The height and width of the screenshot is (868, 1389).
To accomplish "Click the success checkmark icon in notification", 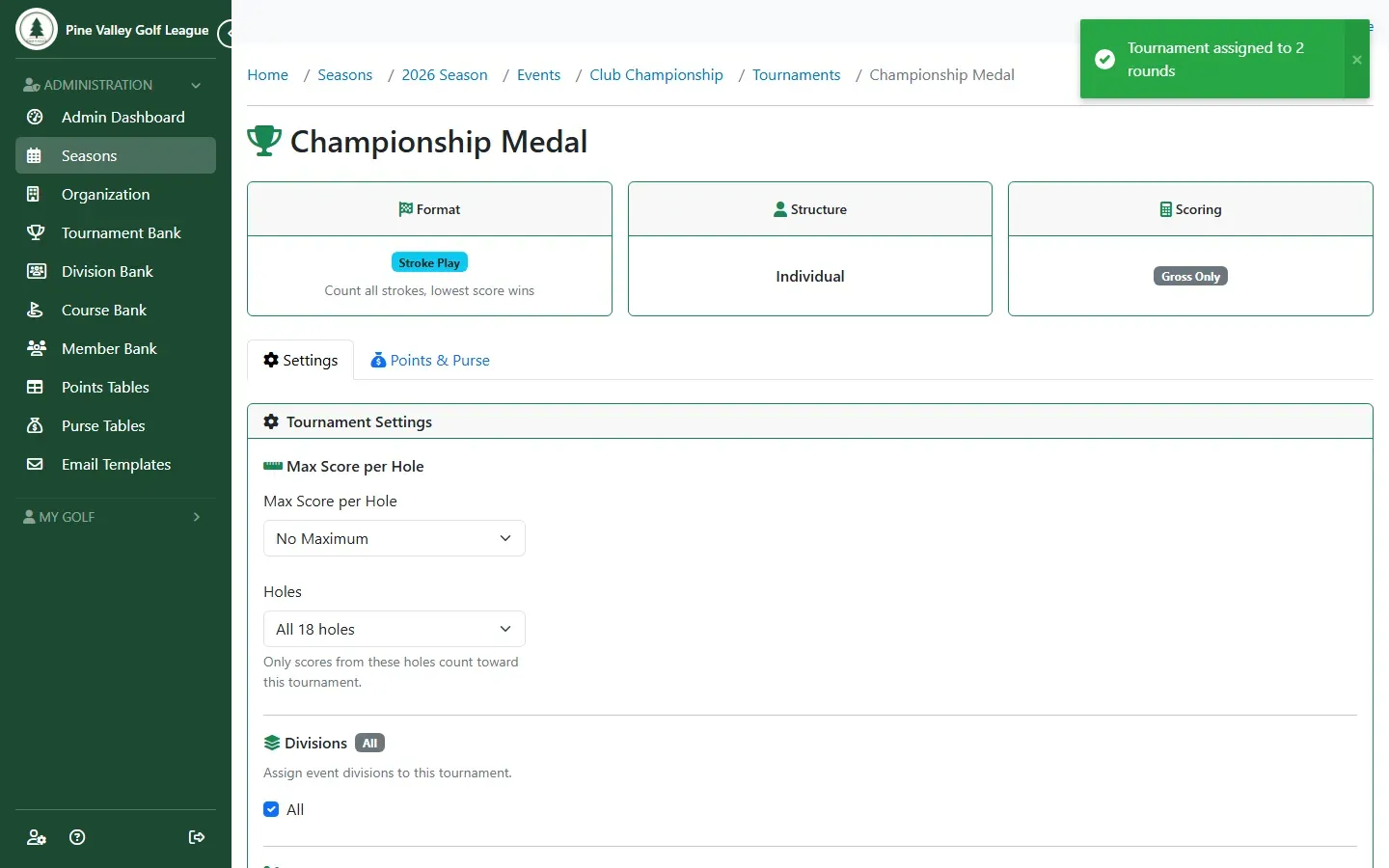I will [x=1105, y=60].
